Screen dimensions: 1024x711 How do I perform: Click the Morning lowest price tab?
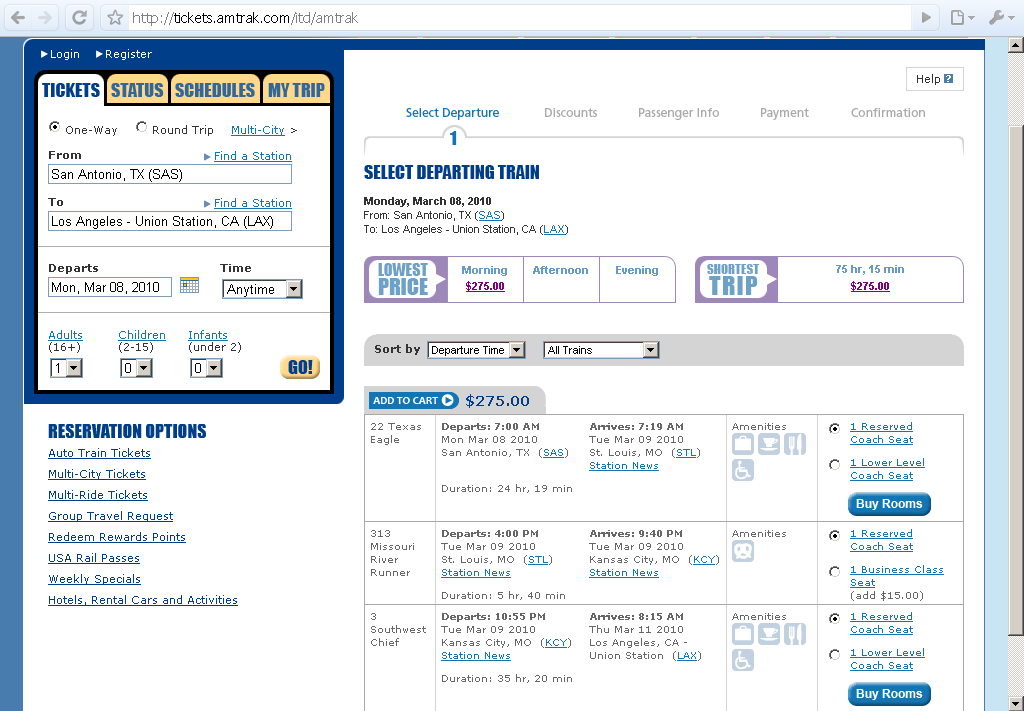(x=485, y=279)
